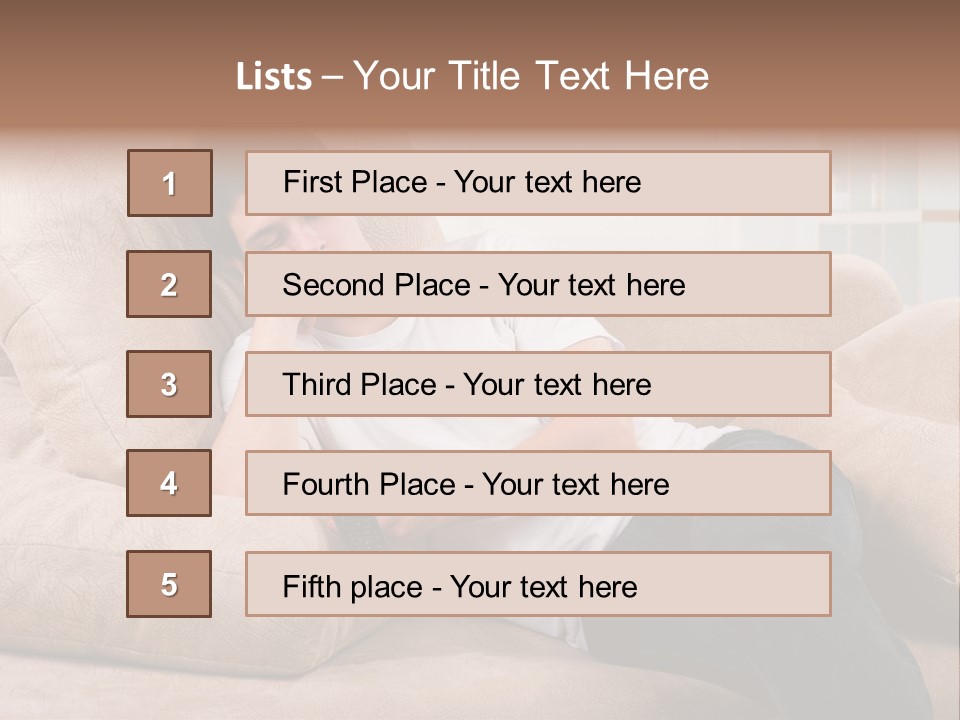Click the words 'First Place' in row one
960x720 pixels.
pos(355,182)
